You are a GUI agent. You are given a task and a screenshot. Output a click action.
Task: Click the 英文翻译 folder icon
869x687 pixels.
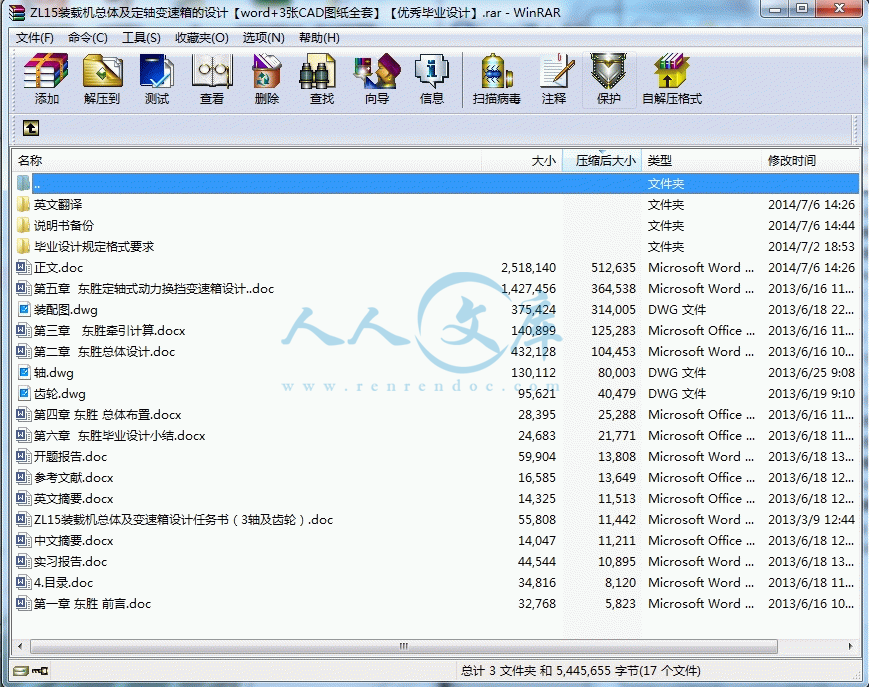pyautogui.click(x=23, y=204)
